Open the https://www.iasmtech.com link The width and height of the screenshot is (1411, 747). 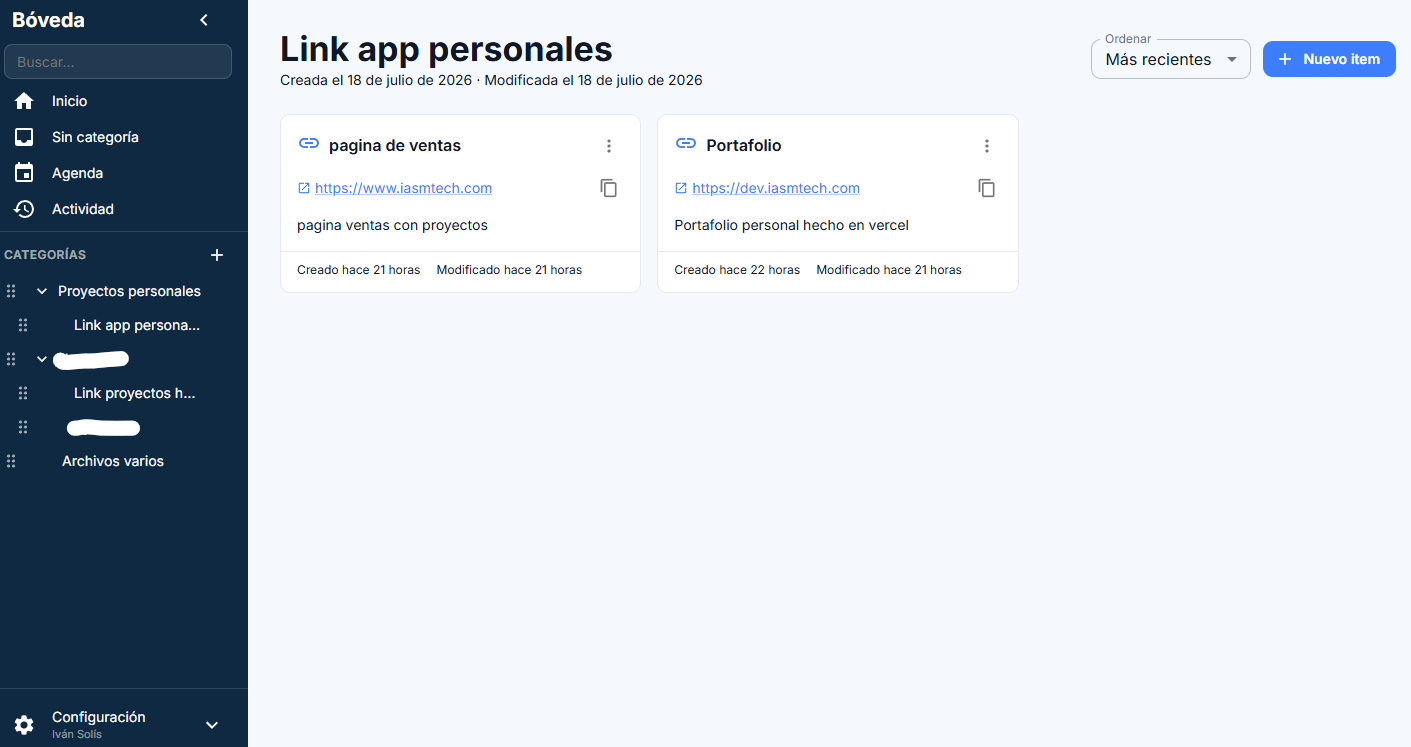click(403, 188)
